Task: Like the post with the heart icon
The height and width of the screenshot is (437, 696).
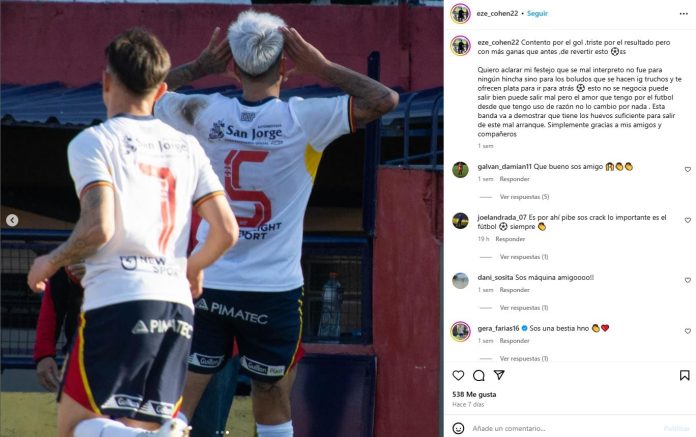Action: click(x=458, y=375)
